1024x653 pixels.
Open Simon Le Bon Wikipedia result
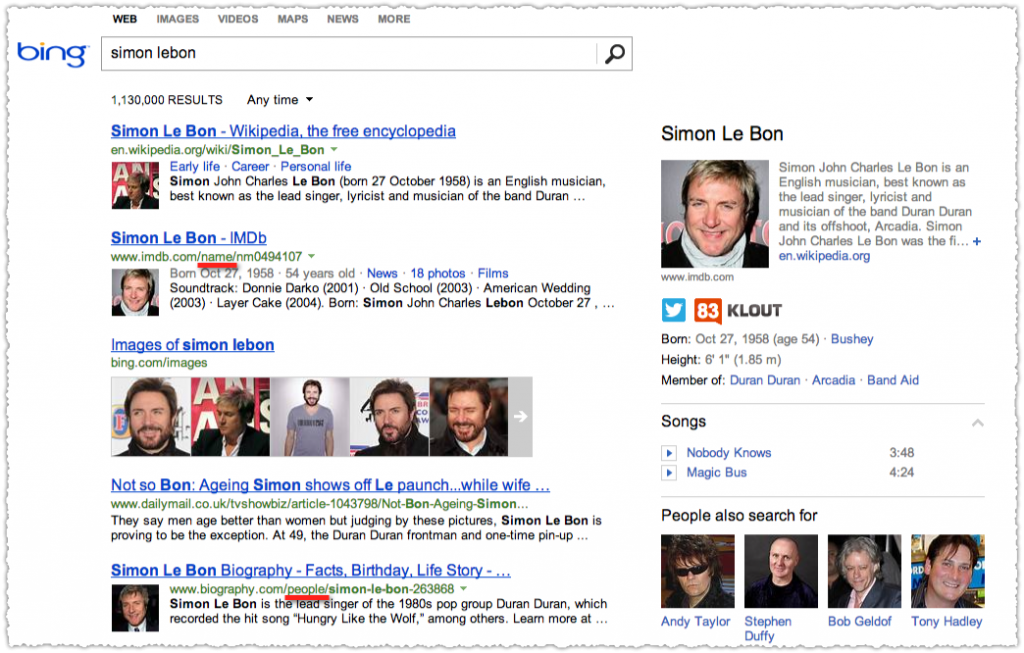coord(283,131)
